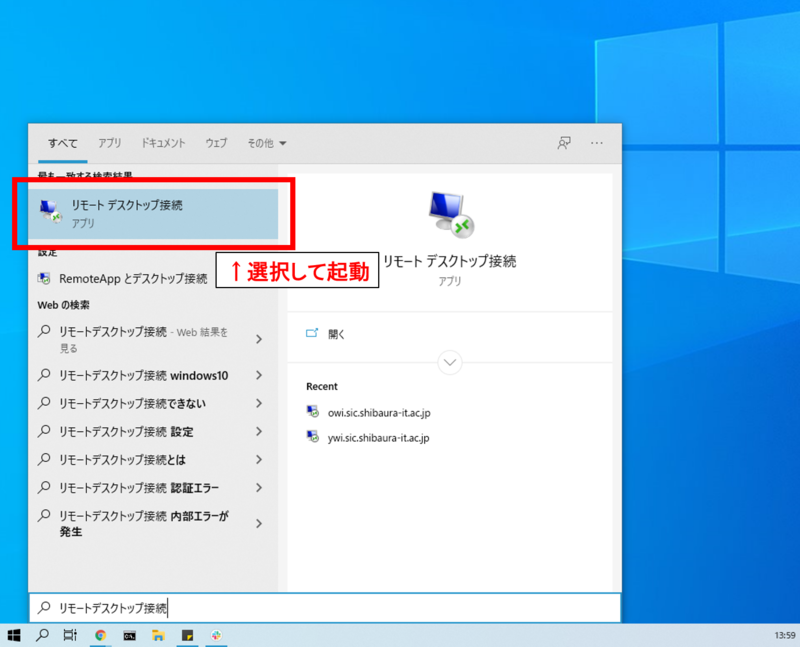Switch to the ウェブ tab
The width and height of the screenshot is (800, 647).
[216, 143]
